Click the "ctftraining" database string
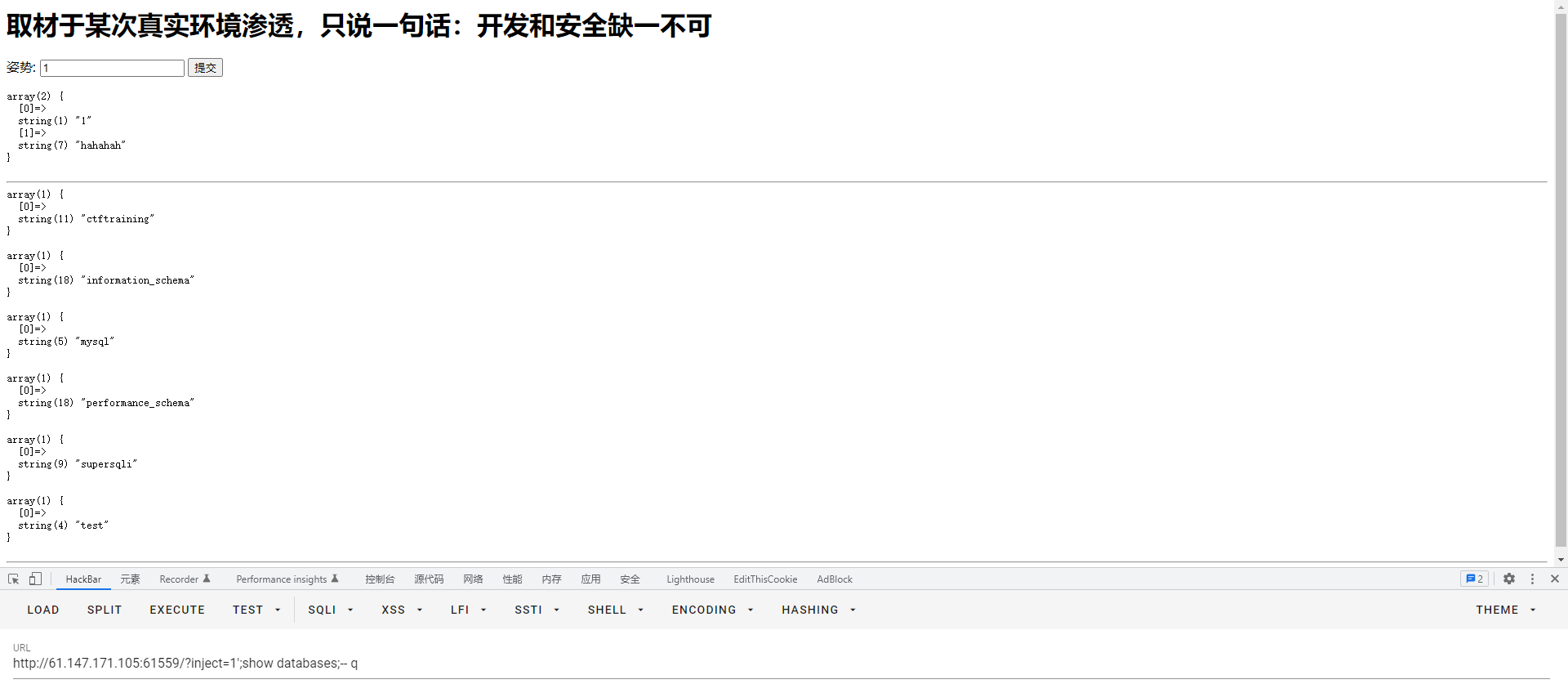The image size is (1568, 693). (118, 219)
